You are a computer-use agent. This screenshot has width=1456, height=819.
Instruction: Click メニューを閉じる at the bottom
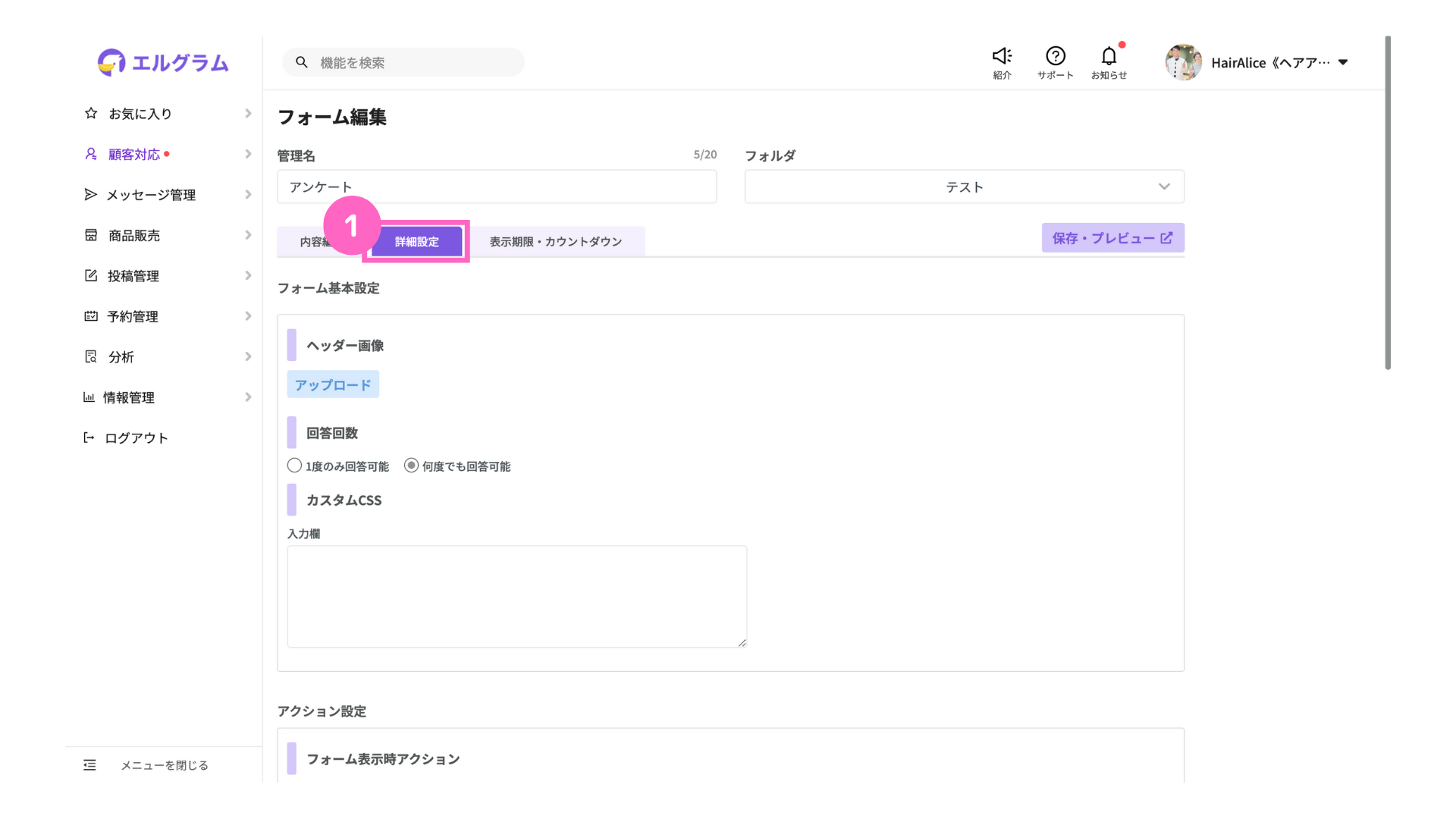tap(164, 765)
